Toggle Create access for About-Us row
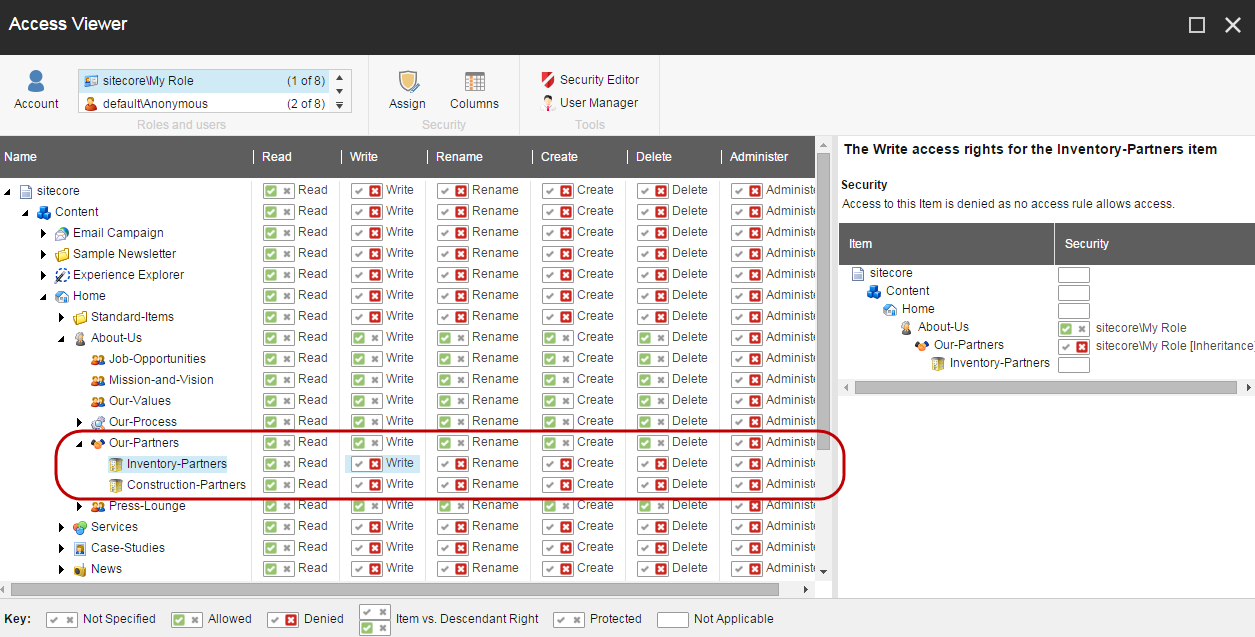The height and width of the screenshot is (637, 1255). pyautogui.click(x=559, y=338)
